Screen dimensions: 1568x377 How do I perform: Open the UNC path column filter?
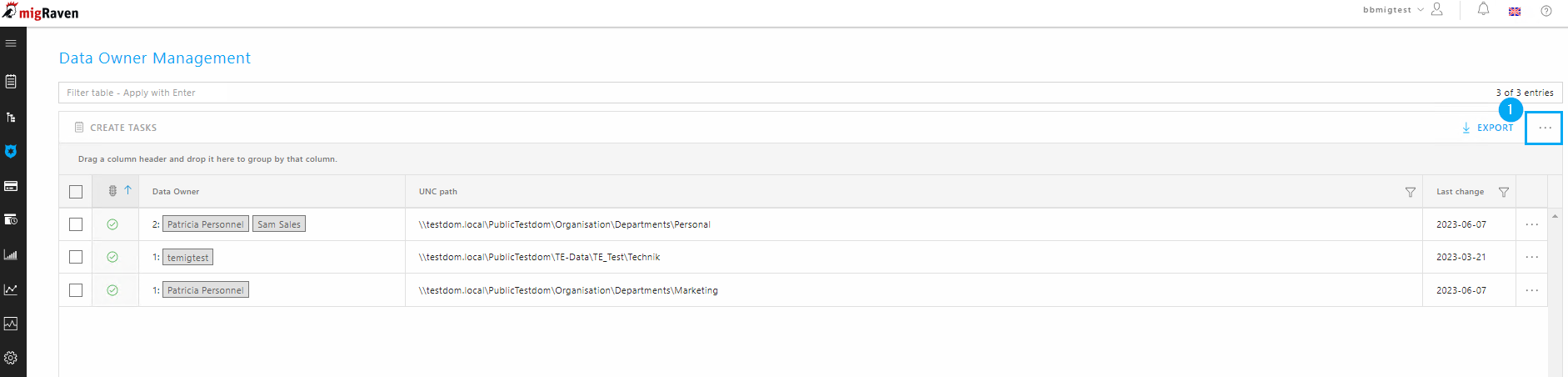[x=1411, y=192]
